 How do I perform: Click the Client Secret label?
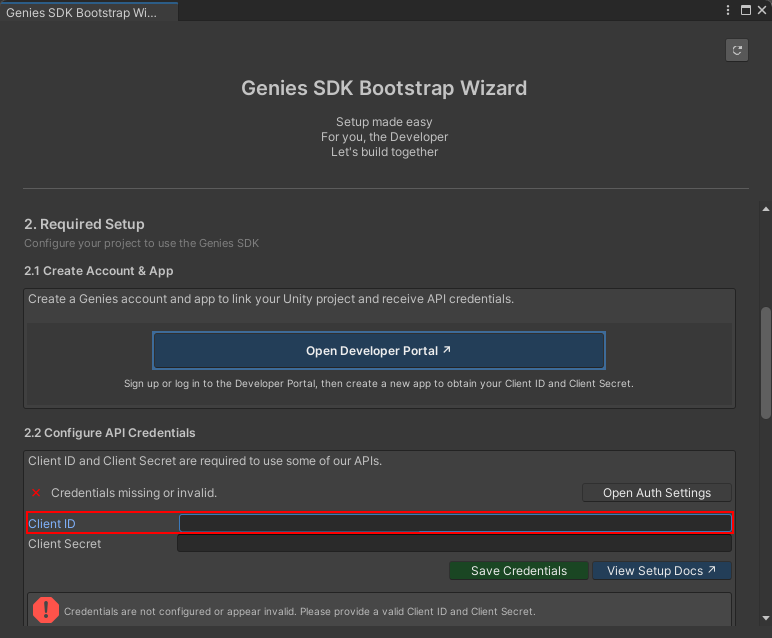click(x=64, y=544)
